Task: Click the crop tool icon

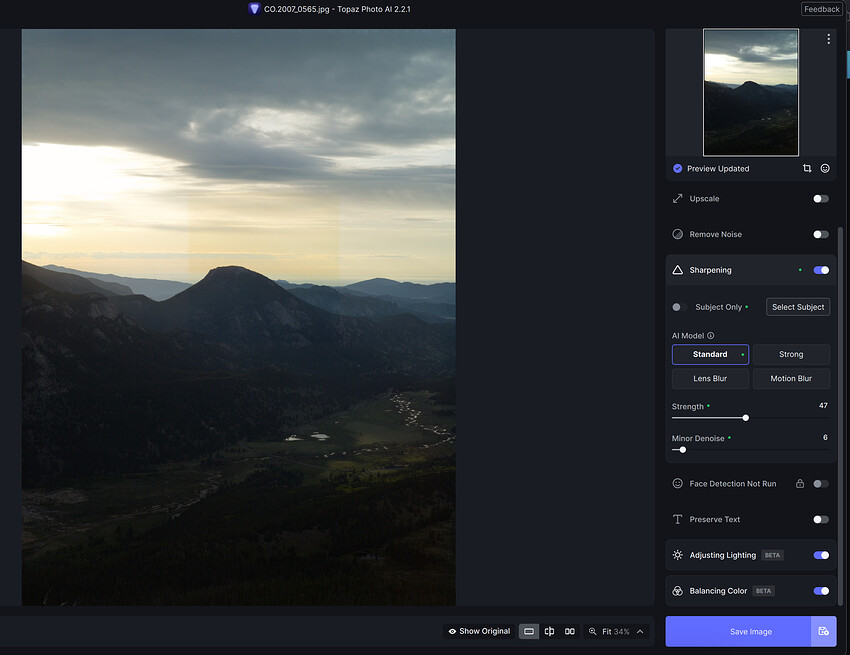Action: (x=807, y=169)
